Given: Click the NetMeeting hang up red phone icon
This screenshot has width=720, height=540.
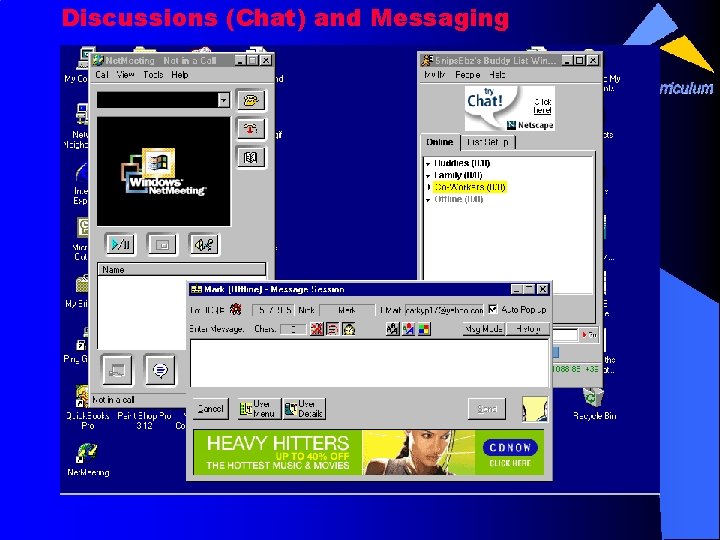Looking at the screenshot, I should pos(251,128).
